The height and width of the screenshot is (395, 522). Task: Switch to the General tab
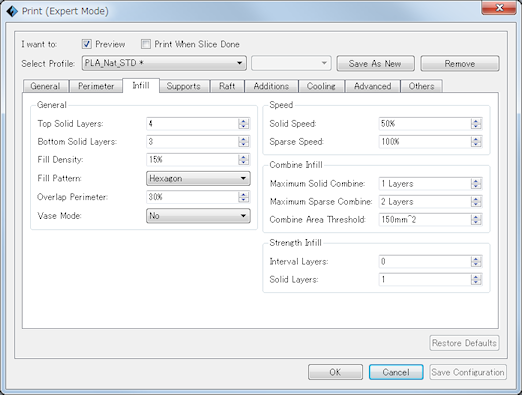click(x=46, y=86)
